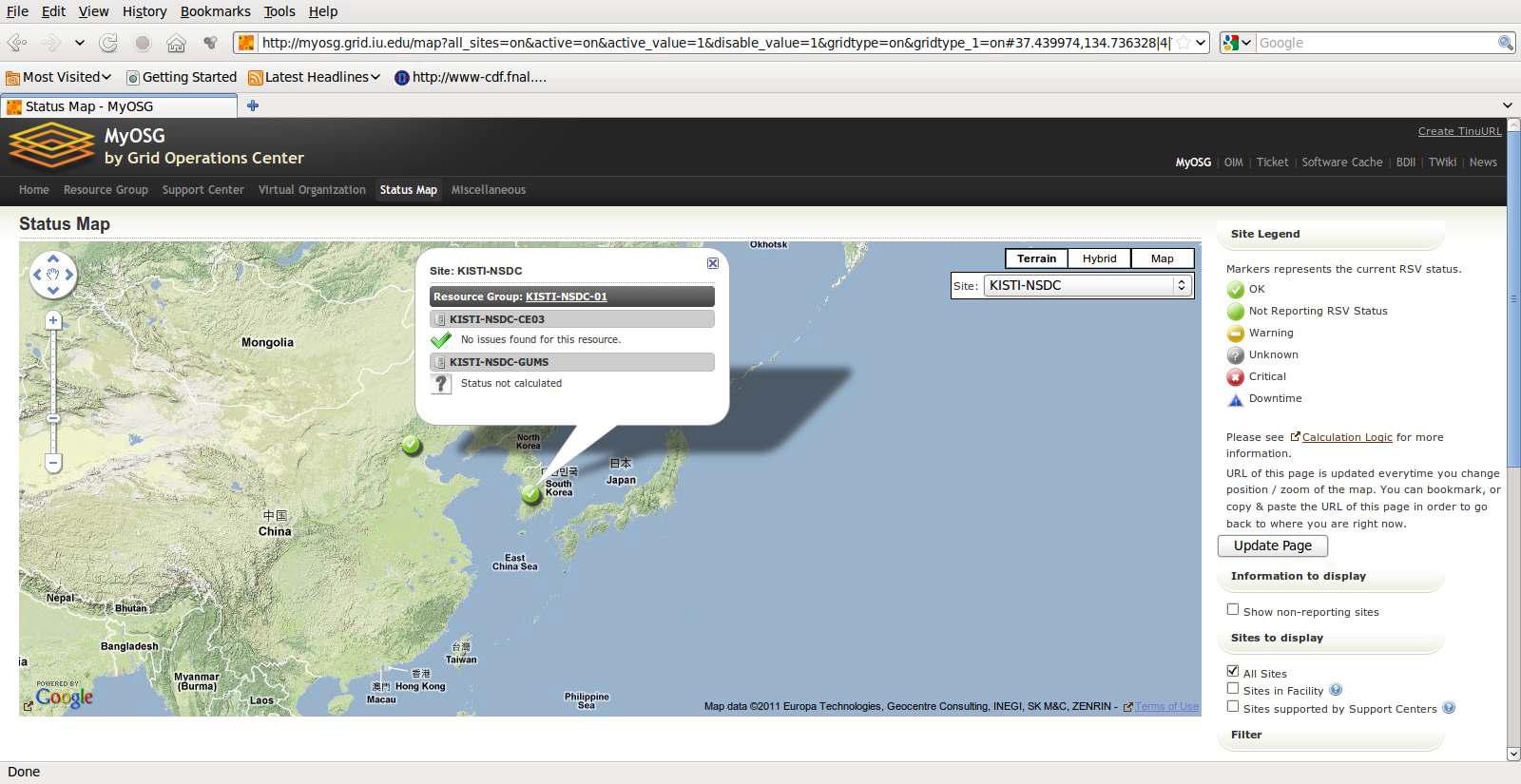Click the browser Back arrow
Screen dimensions: 1521x784
tap(16, 43)
